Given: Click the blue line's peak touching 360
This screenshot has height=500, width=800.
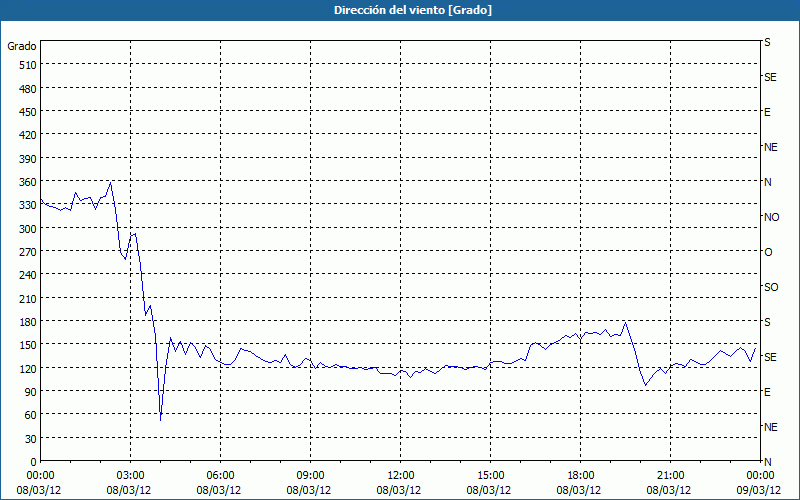Looking at the screenshot, I should point(111,182).
